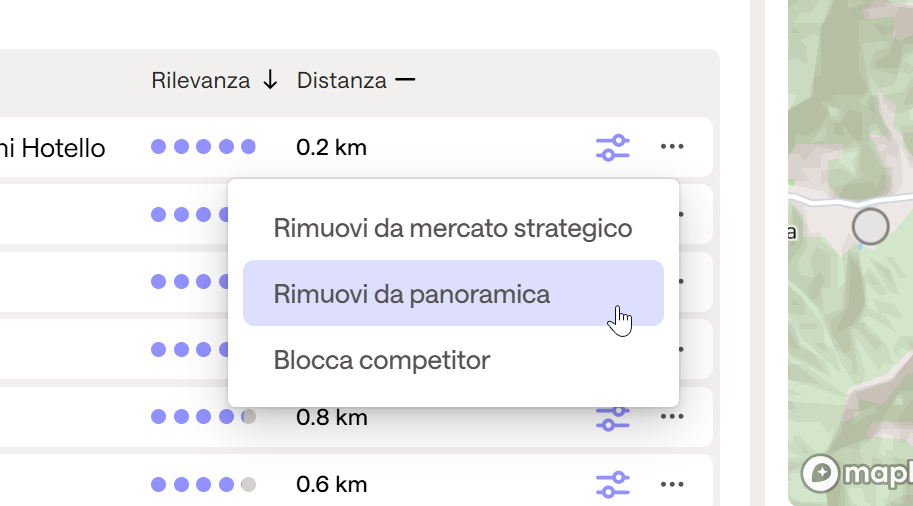Click the dash indicator beside Distanza

[x=404, y=80]
